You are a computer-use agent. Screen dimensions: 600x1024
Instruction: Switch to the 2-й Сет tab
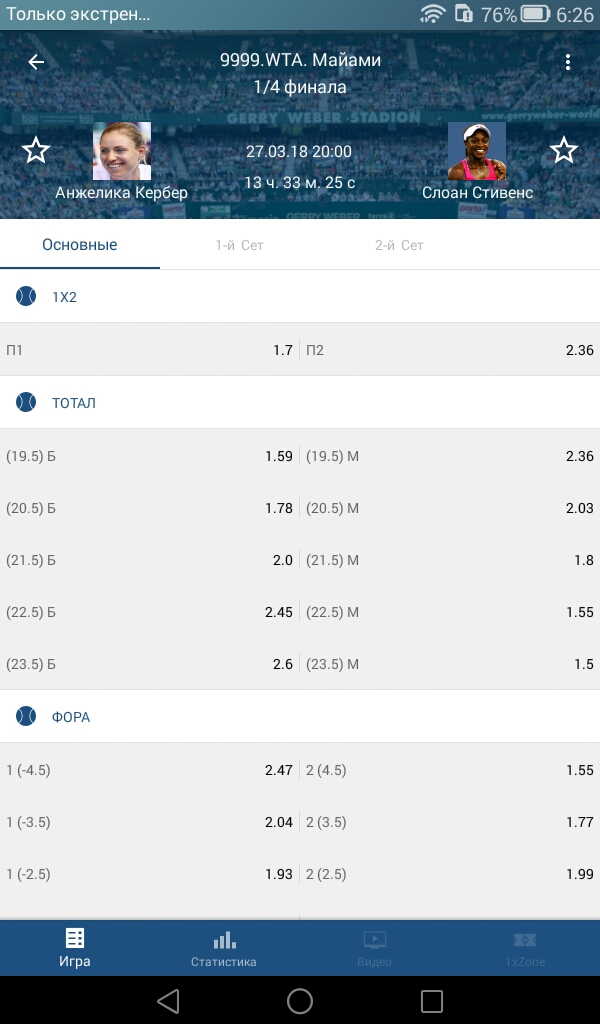click(399, 245)
